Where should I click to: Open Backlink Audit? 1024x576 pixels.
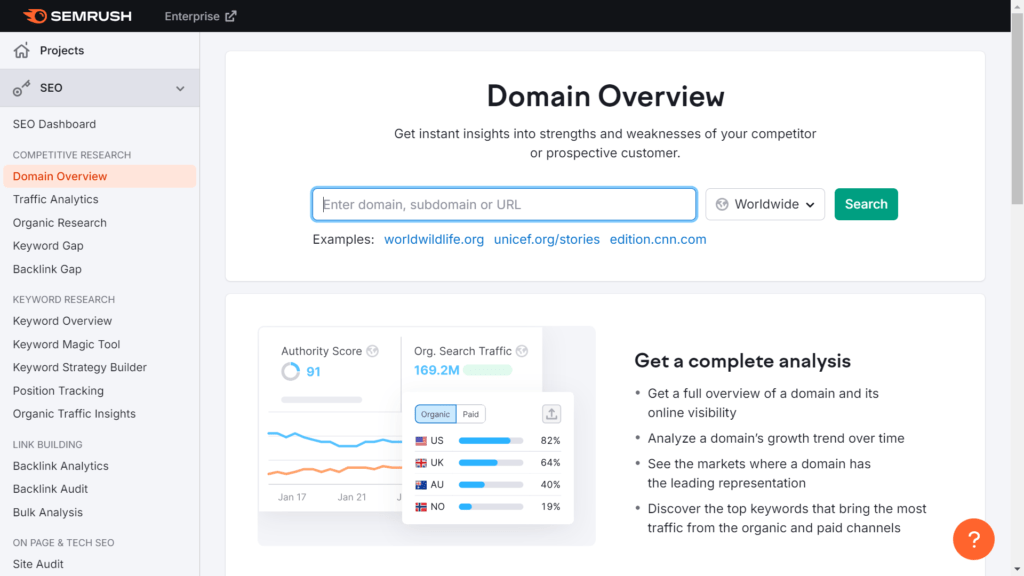click(50, 488)
